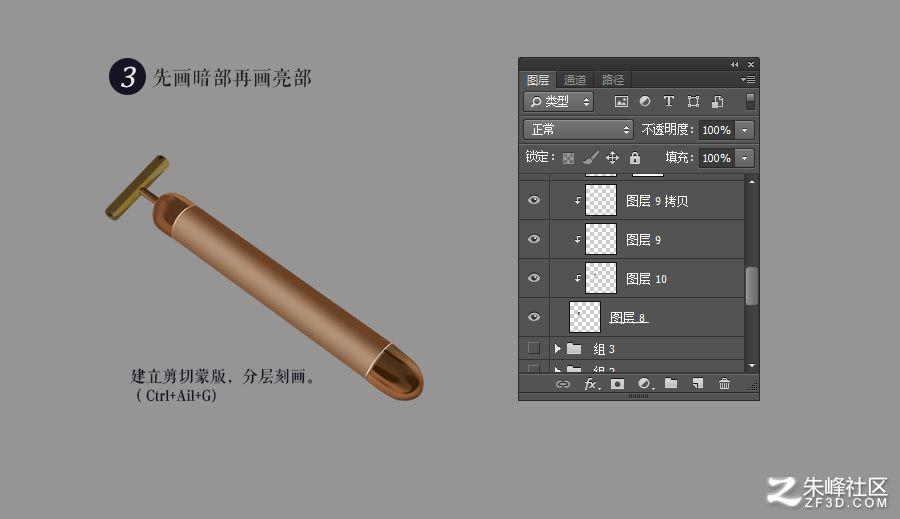Select the 图层 10 layer name

coord(646,279)
